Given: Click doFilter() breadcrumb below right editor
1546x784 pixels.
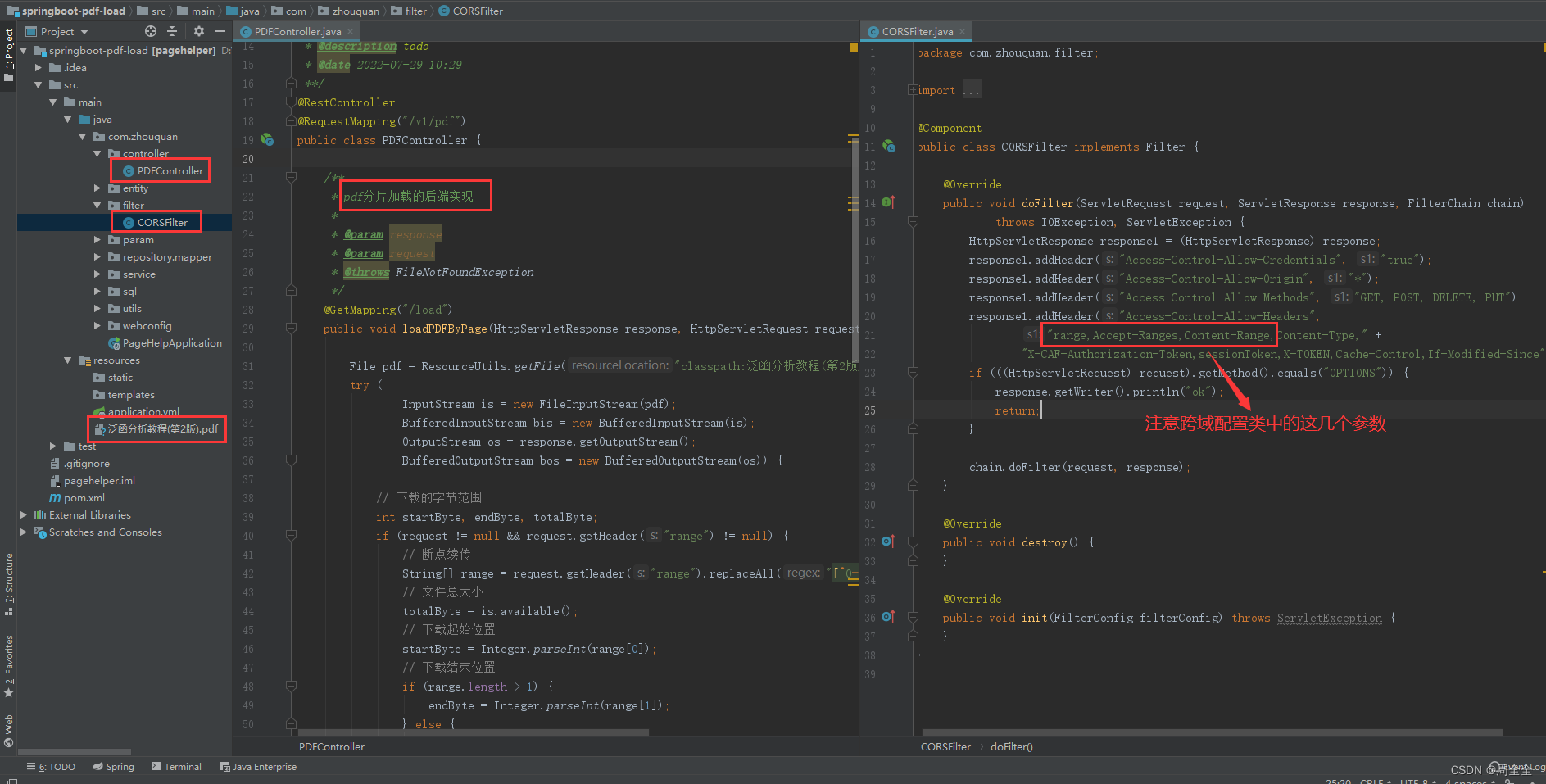Looking at the screenshot, I should coord(1012,746).
